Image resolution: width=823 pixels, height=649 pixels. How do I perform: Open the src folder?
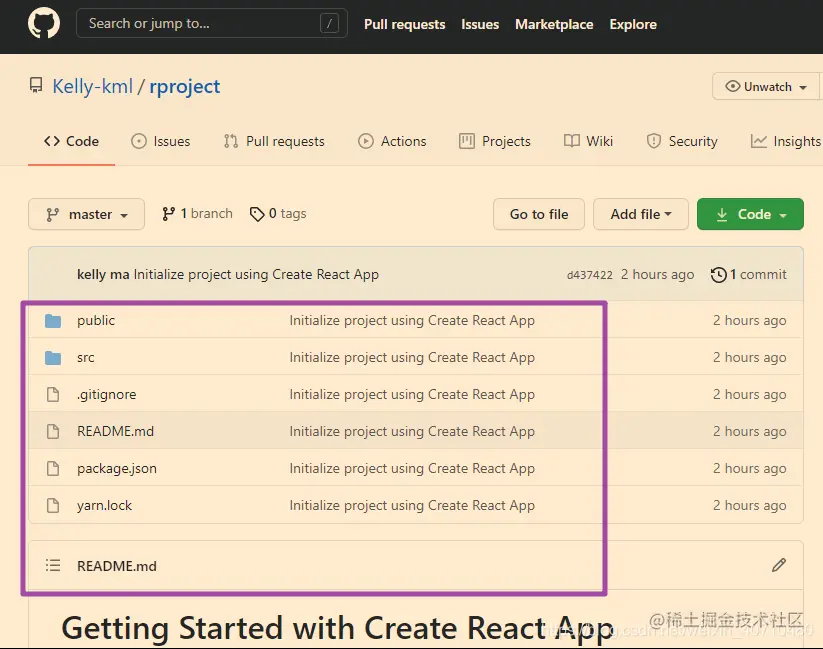click(86, 358)
